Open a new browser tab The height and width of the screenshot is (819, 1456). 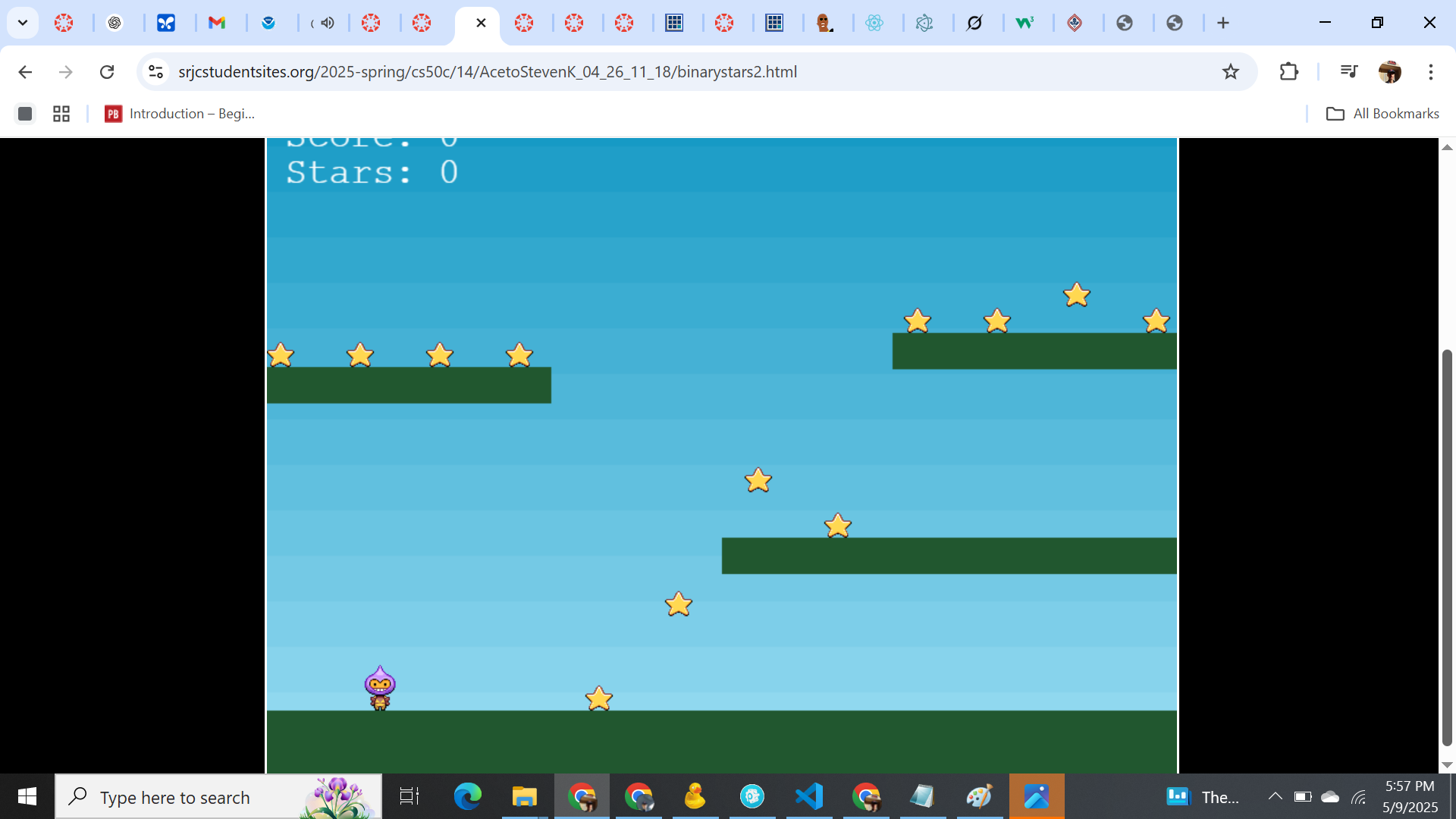1223,23
